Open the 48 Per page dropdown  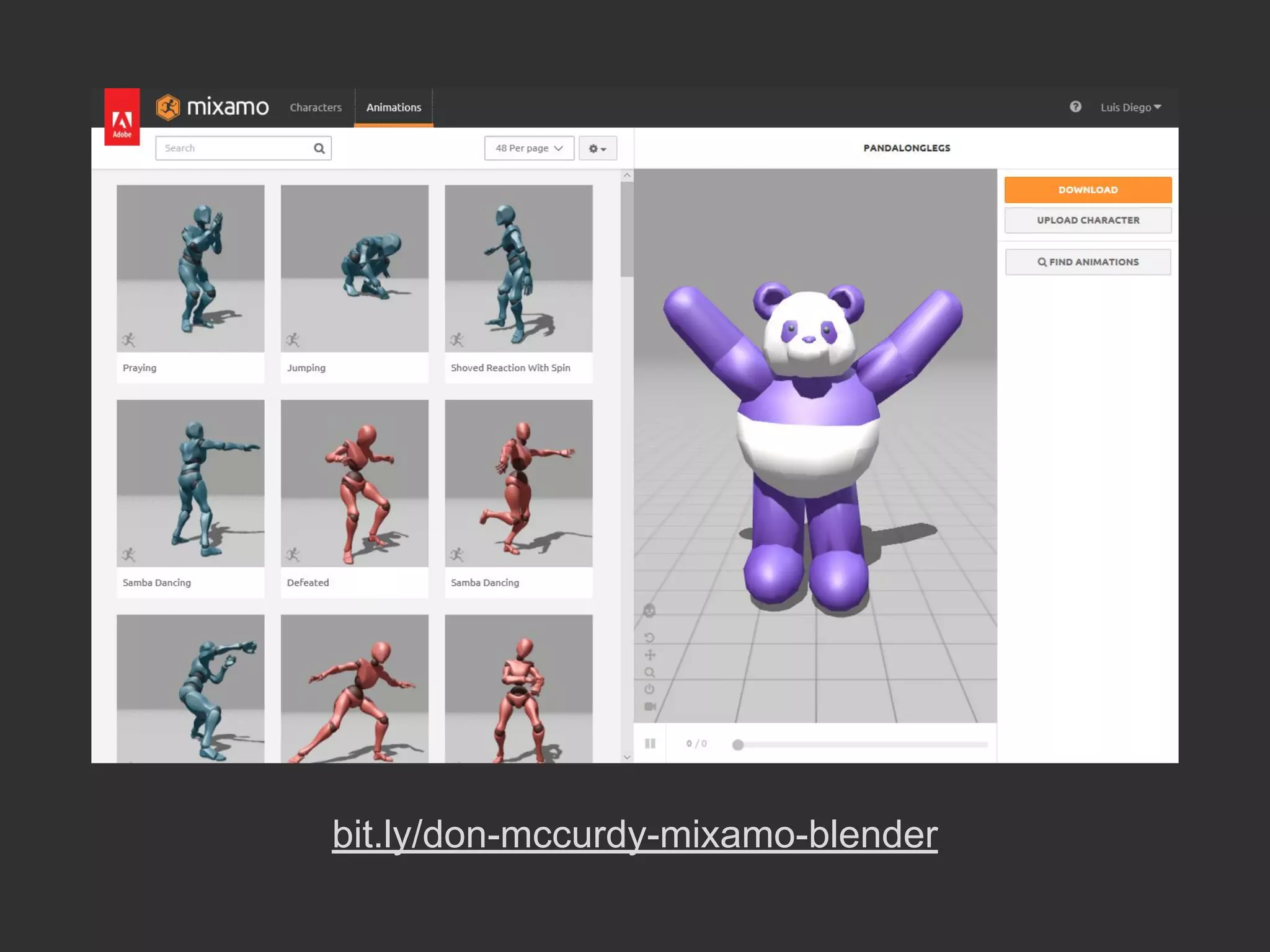[529, 148]
